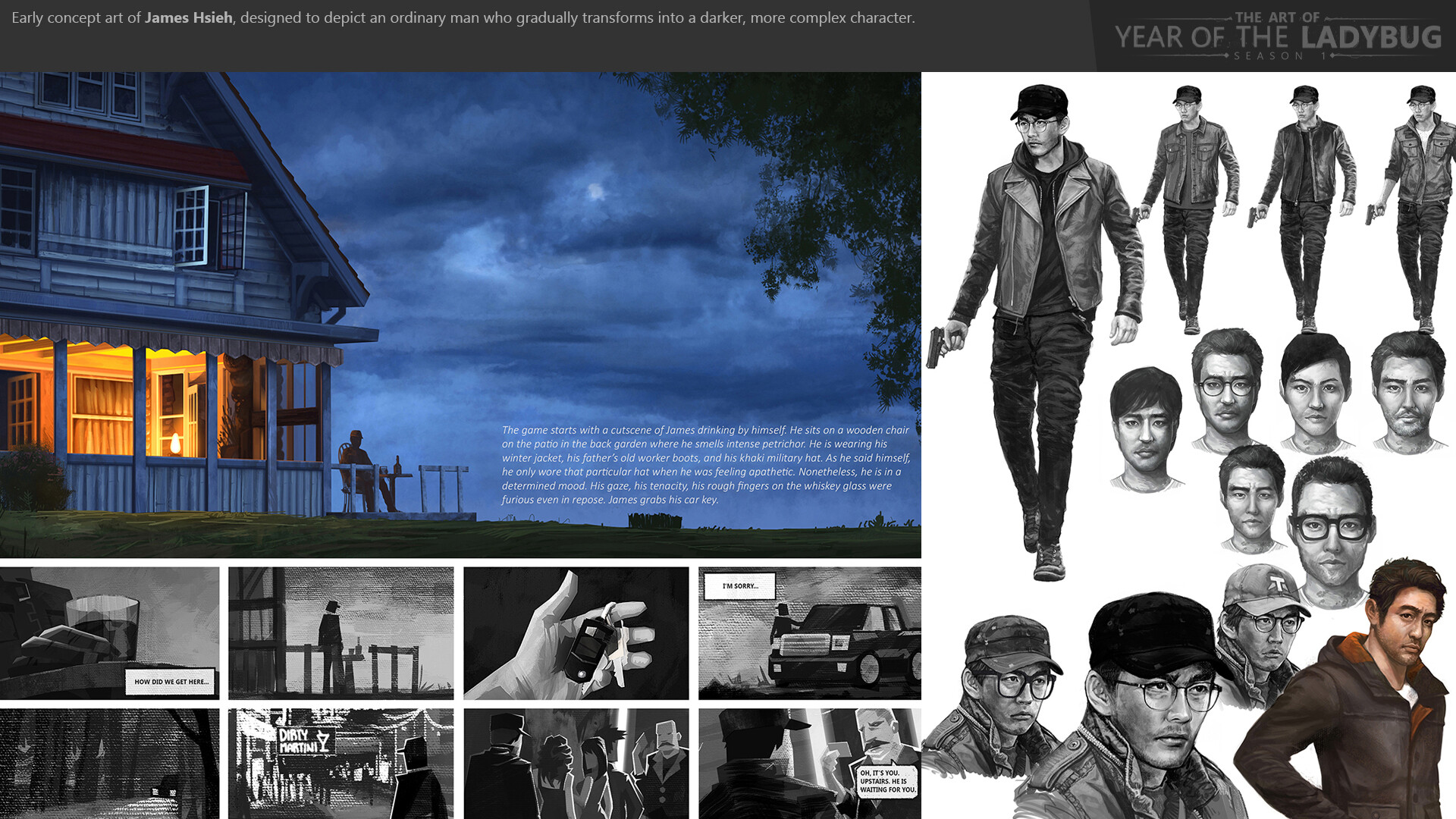The image size is (1456, 819).
Task: Click the bolded name "James Hsieh"
Action: click(187, 17)
